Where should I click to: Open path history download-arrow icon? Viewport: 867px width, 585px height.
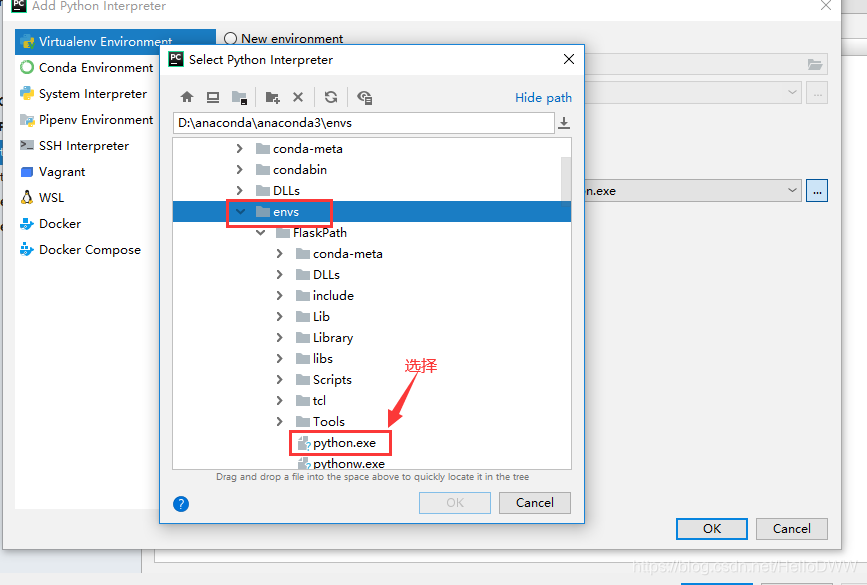click(x=564, y=123)
